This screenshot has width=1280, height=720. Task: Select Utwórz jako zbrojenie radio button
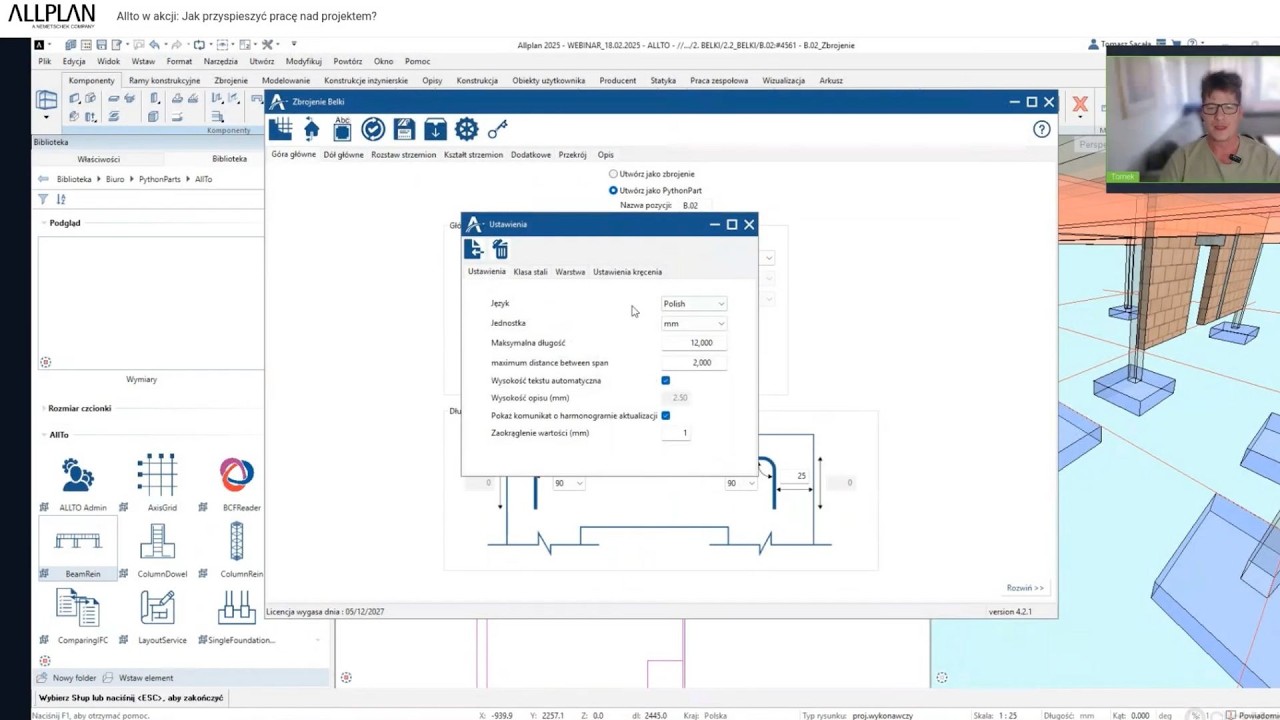(x=613, y=174)
